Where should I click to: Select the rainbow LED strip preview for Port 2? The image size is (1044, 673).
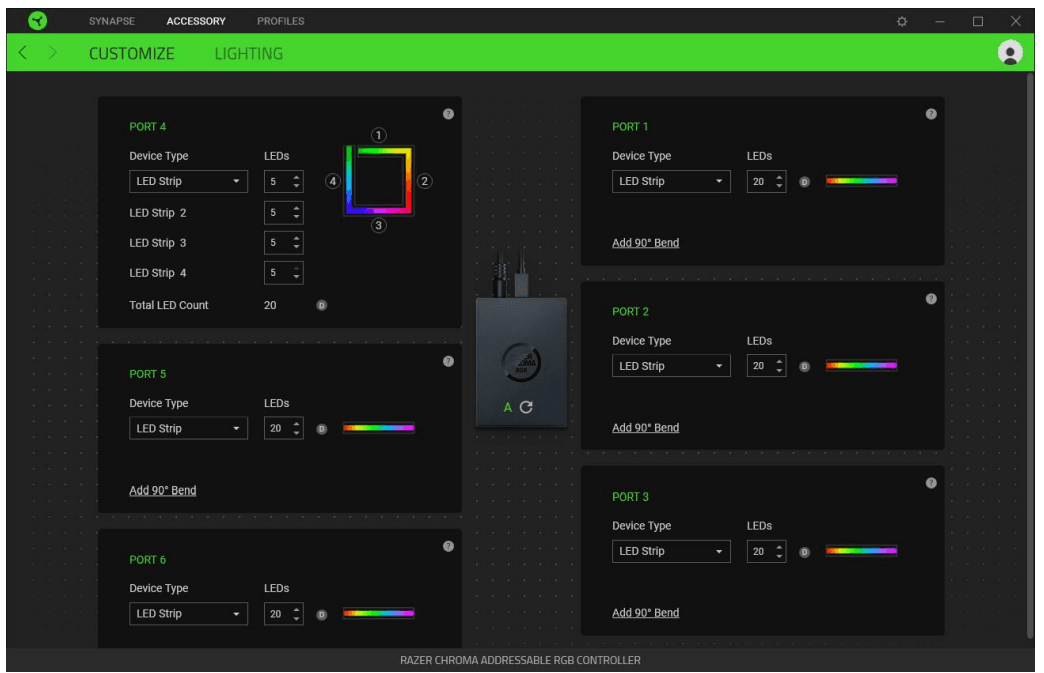coord(862,365)
